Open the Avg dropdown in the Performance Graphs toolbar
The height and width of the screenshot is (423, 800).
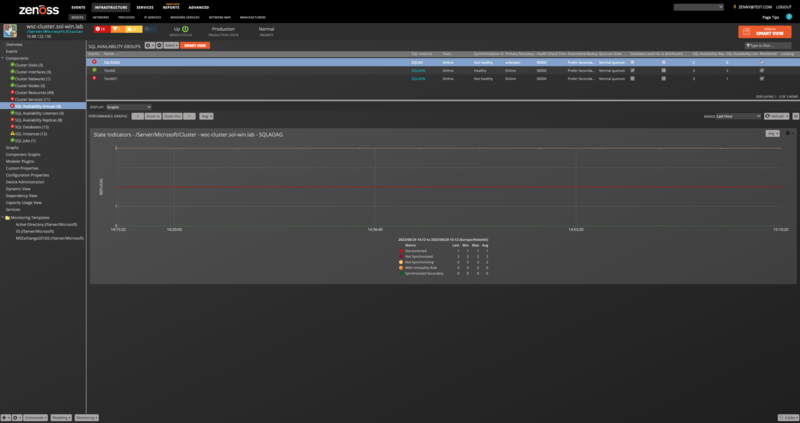[206, 116]
